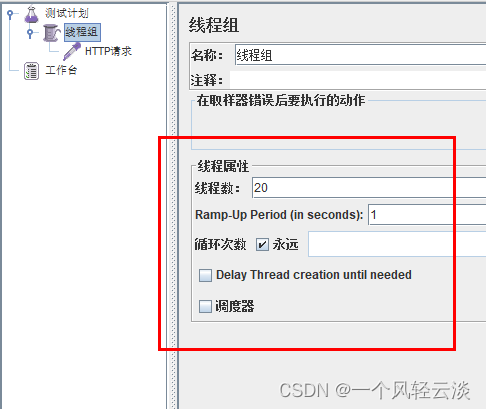This screenshot has height=409, width=486.
Task: Click the loop count input field
Action: coord(397,244)
